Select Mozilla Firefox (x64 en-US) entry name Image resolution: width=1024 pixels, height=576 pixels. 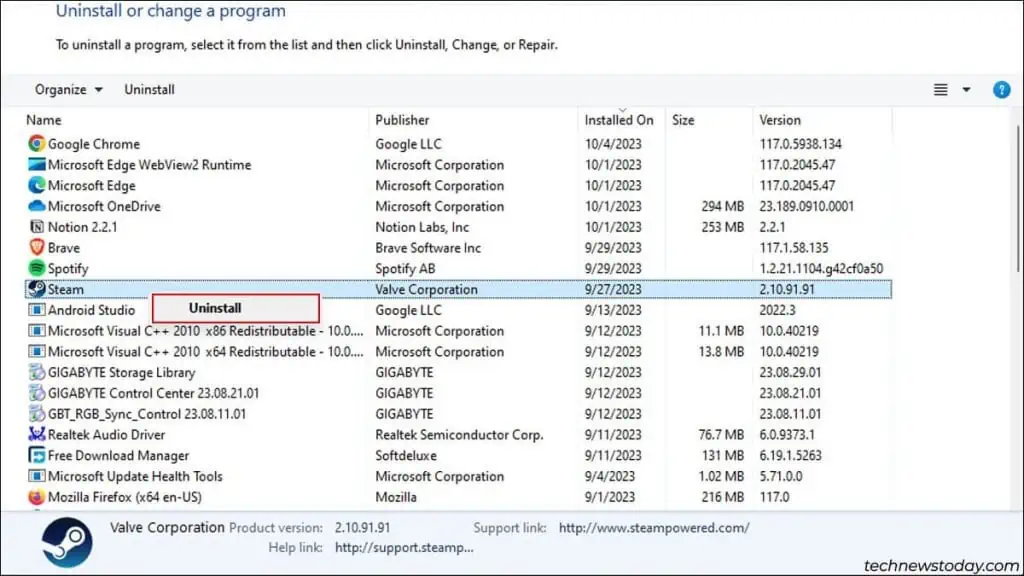pyautogui.click(x=125, y=497)
